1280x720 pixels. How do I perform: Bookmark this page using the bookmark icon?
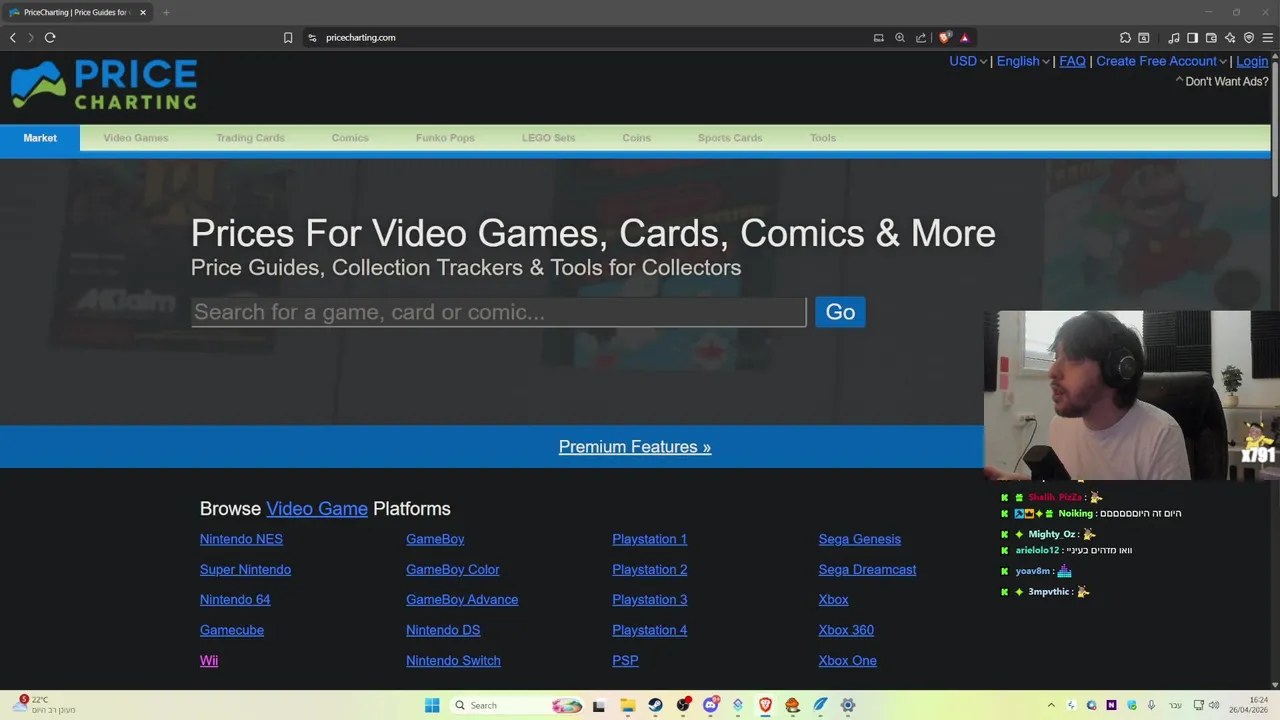pos(288,38)
